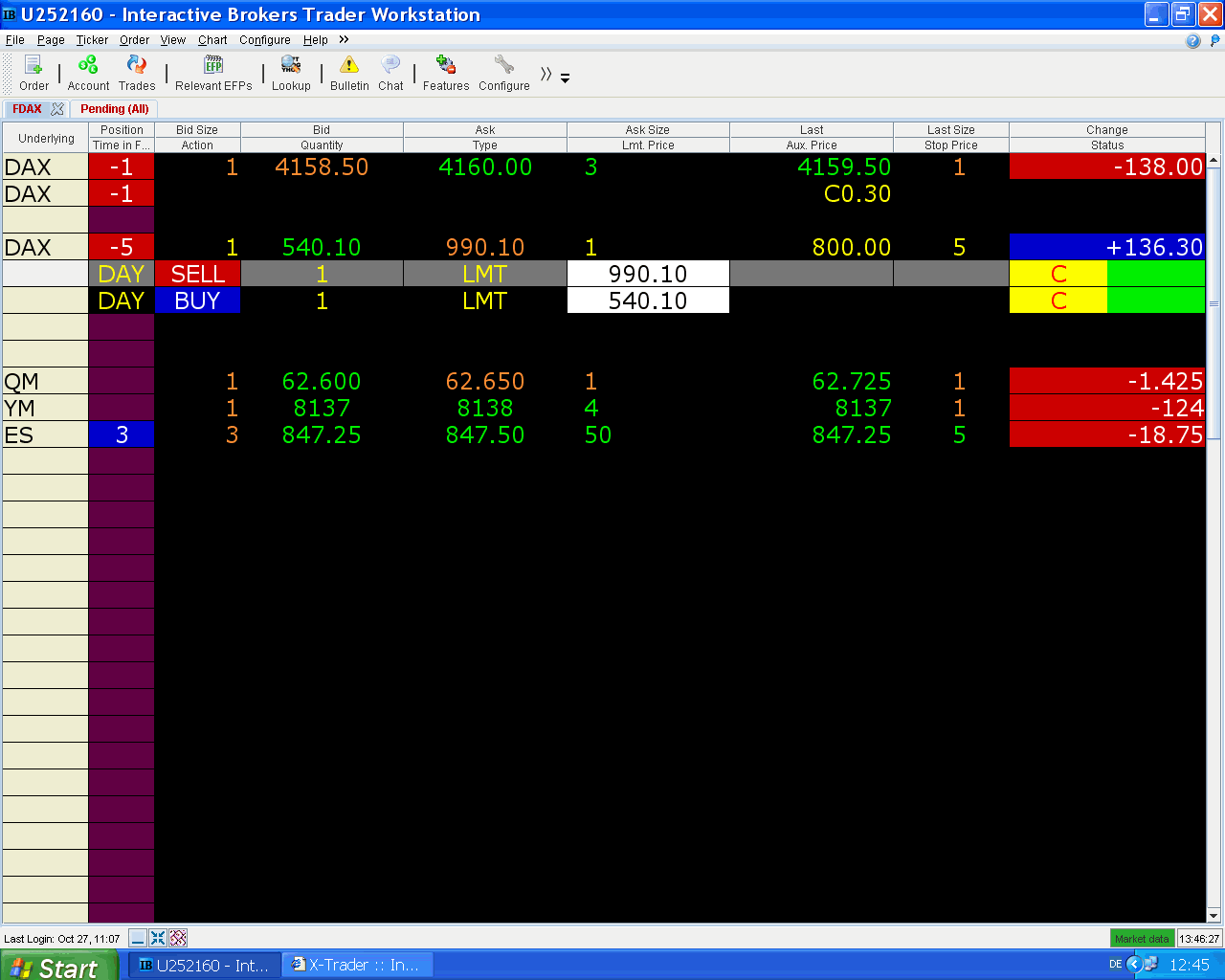Edit the 540.10 limit price field
The height and width of the screenshot is (980, 1225).
point(648,301)
